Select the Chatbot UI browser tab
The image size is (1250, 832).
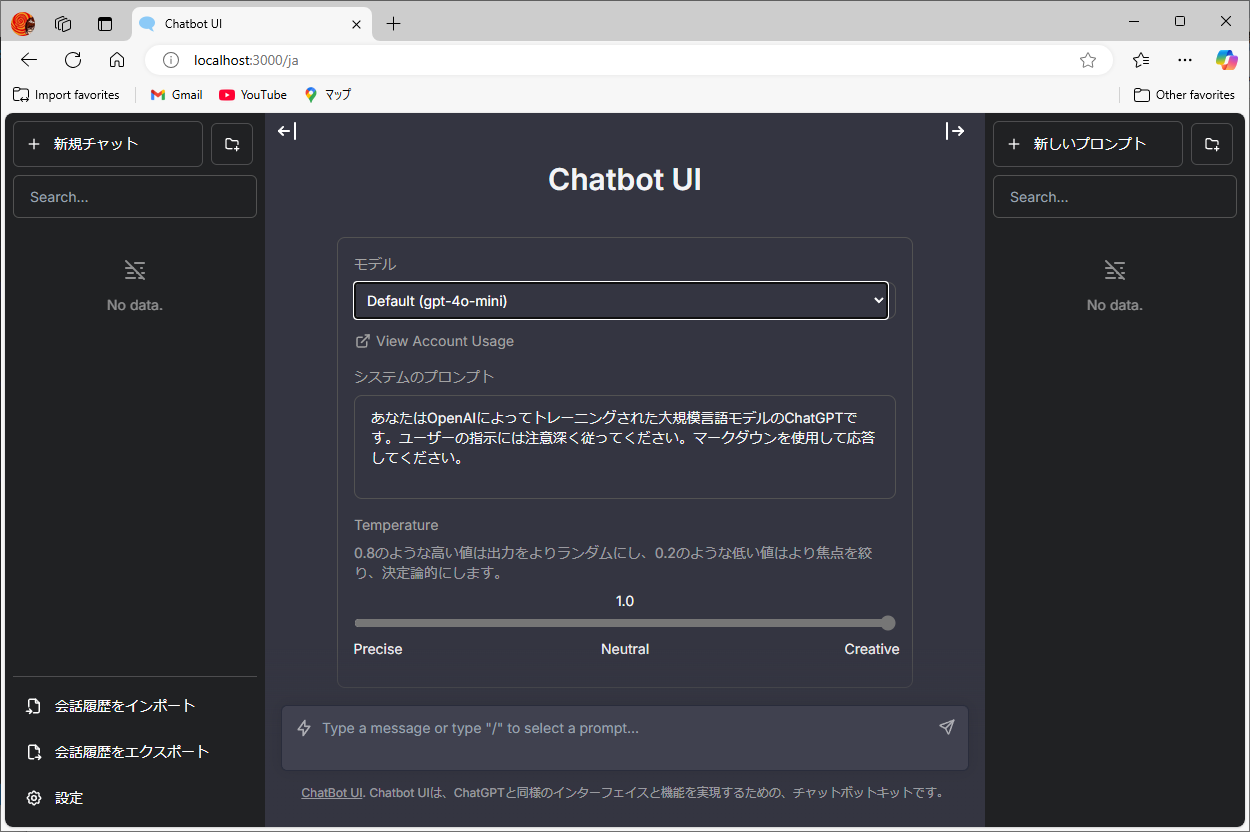250,23
